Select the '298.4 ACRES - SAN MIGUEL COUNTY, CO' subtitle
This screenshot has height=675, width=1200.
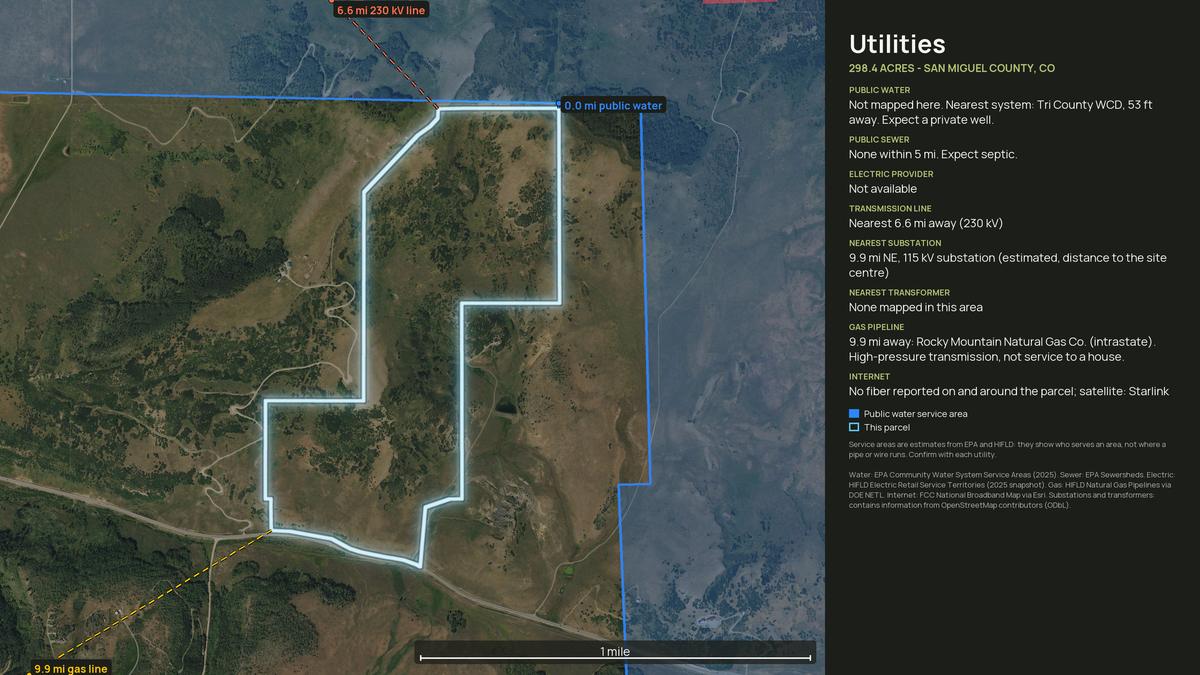(x=952, y=69)
